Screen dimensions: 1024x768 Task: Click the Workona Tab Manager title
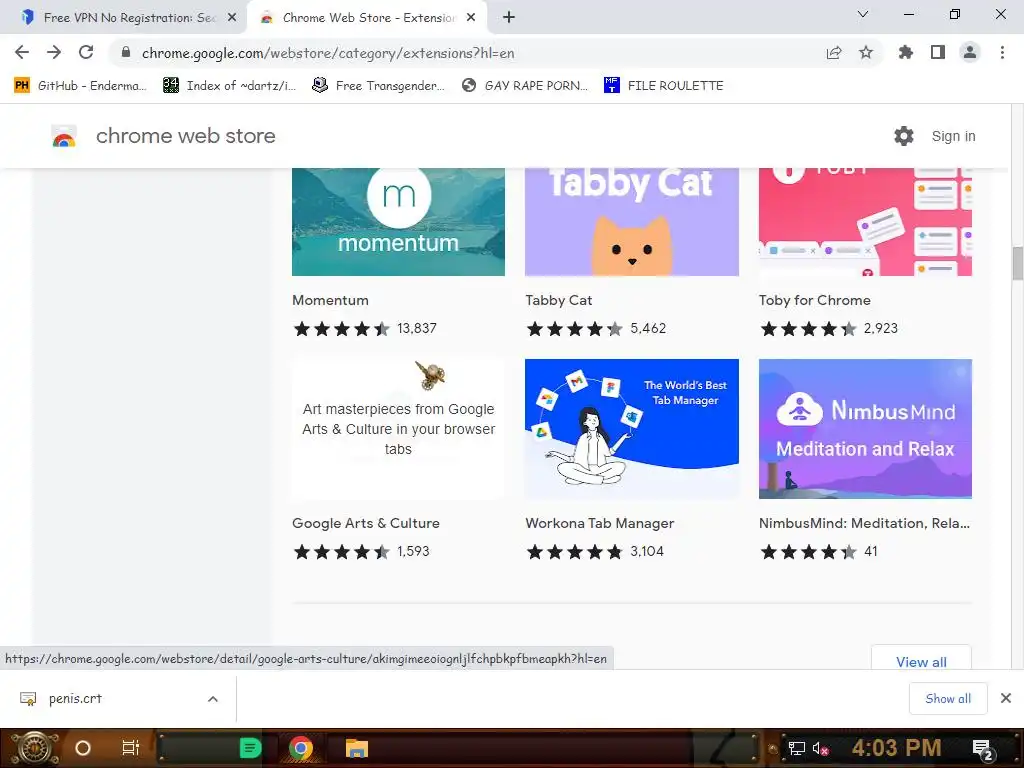click(x=600, y=523)
